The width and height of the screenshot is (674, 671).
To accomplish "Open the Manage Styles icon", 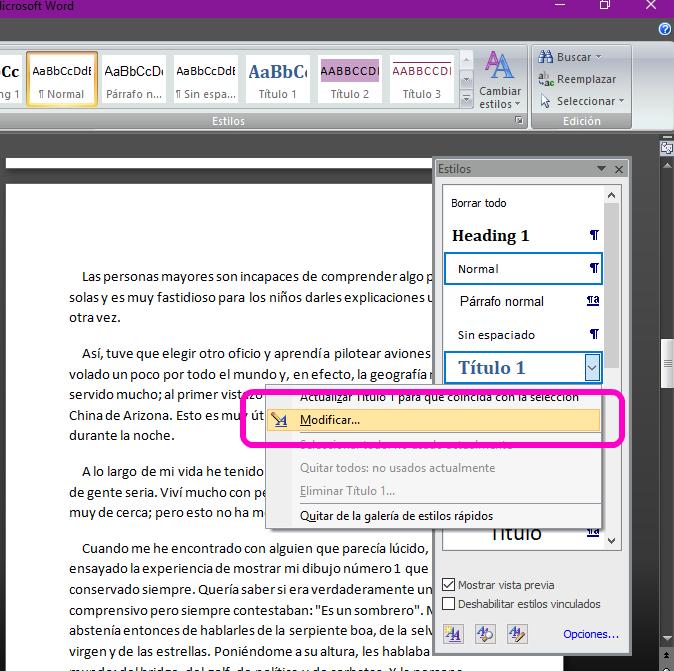I will coord(516,633).
